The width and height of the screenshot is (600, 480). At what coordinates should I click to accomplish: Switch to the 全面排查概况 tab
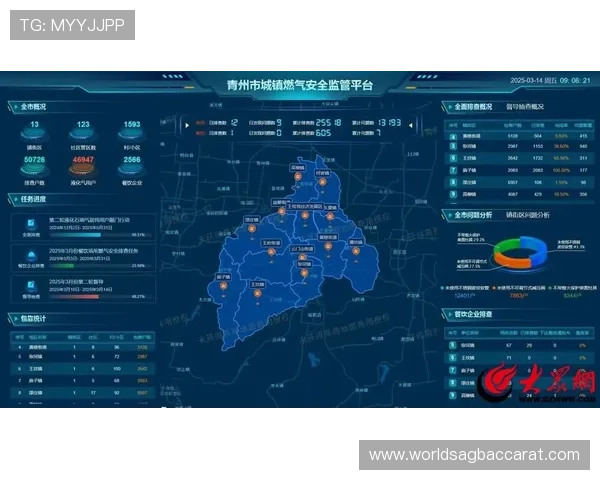coord(473,107)
